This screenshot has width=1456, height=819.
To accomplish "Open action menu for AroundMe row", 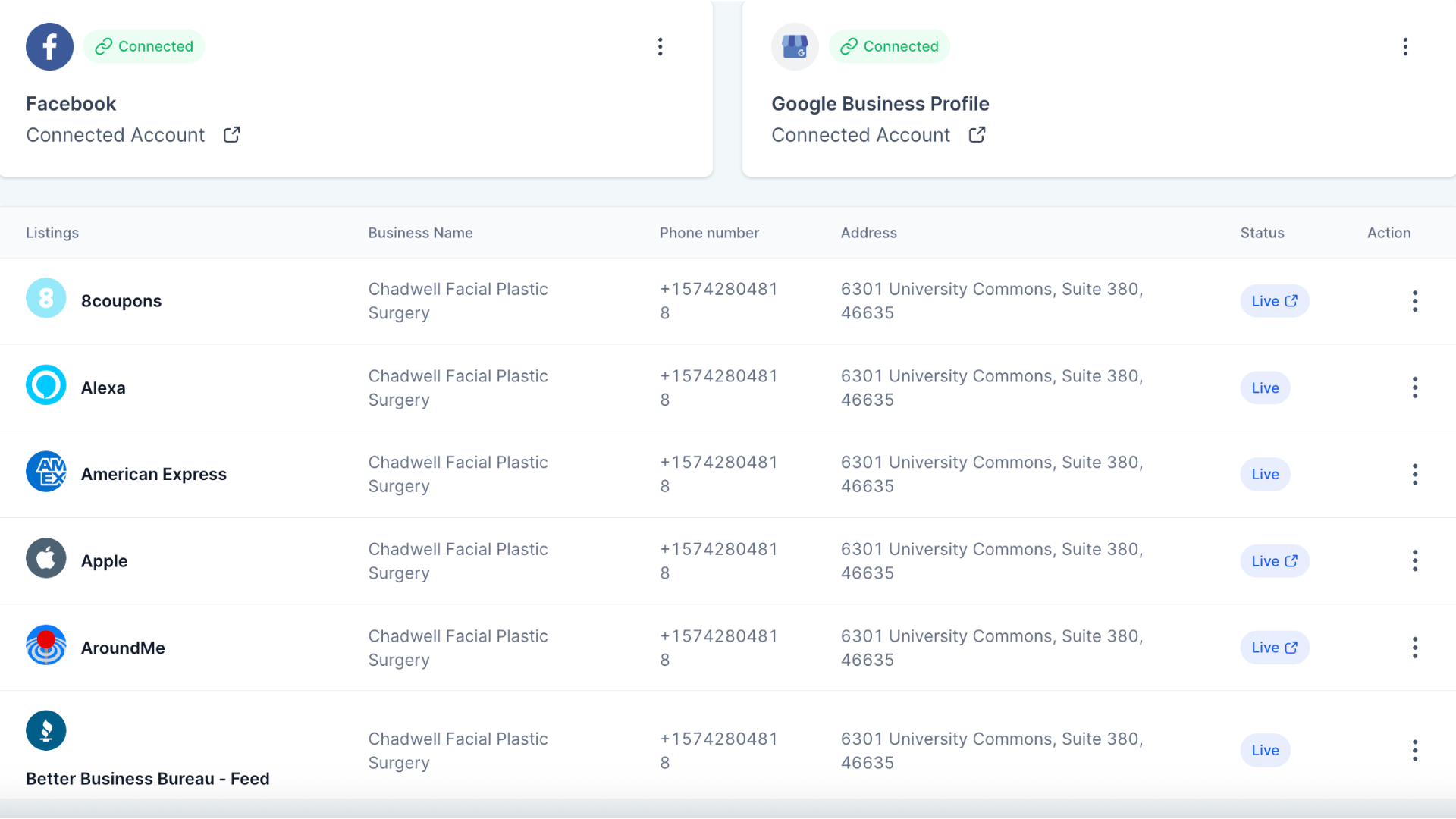I will (x=1415, y=648).
